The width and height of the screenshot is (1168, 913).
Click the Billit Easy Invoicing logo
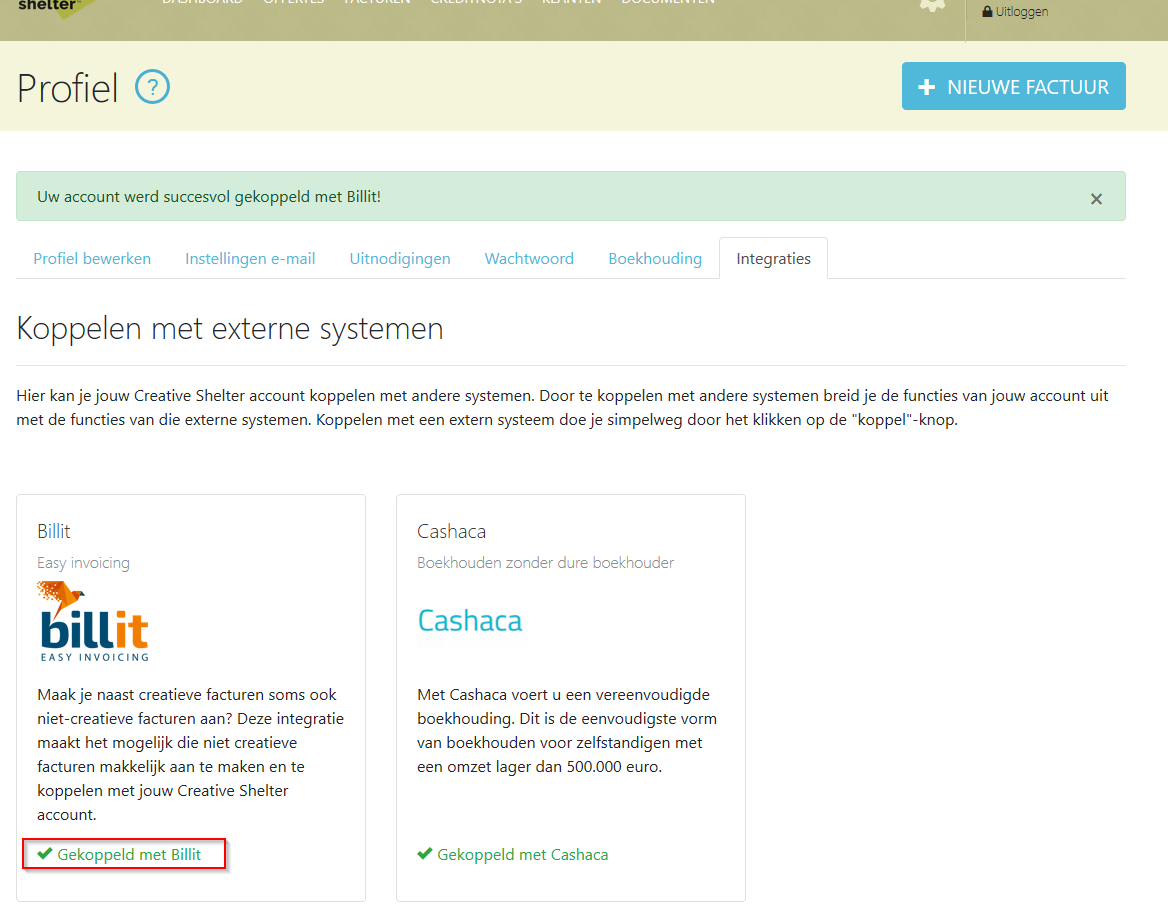pos(93,622)
